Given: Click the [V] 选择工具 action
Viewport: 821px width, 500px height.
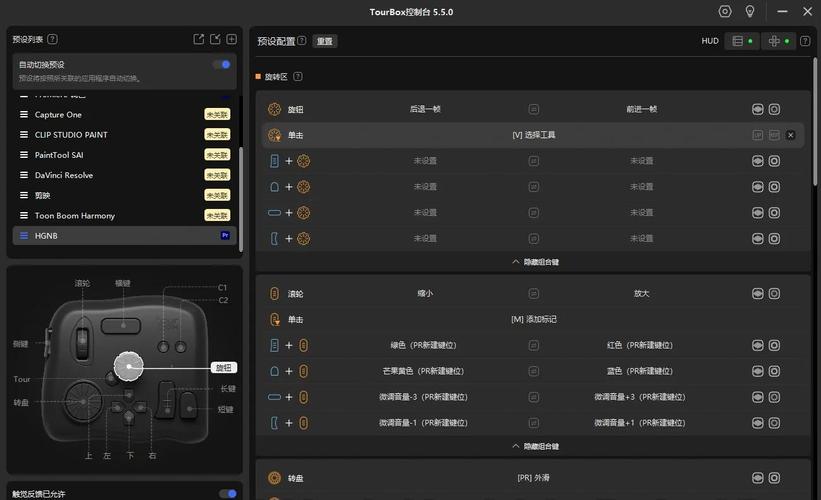Looking at the screenshot, I should pos(534,135).
